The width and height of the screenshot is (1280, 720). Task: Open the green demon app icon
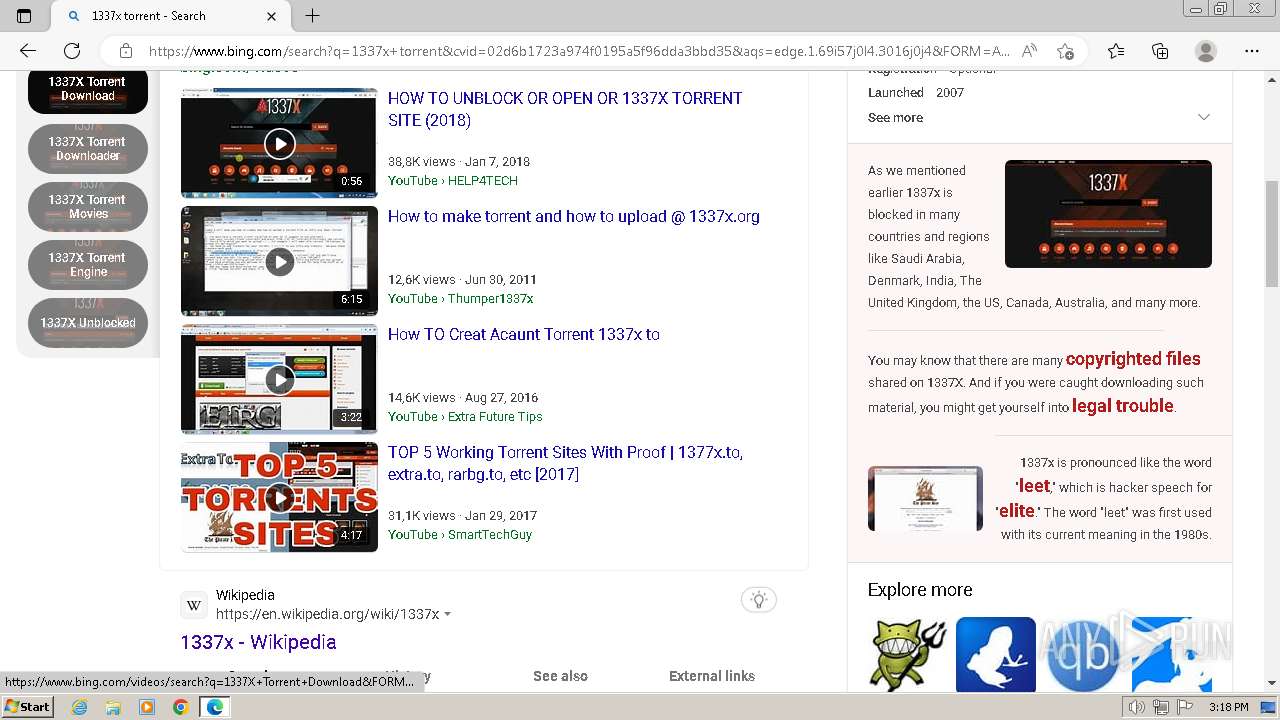(908, 654)
